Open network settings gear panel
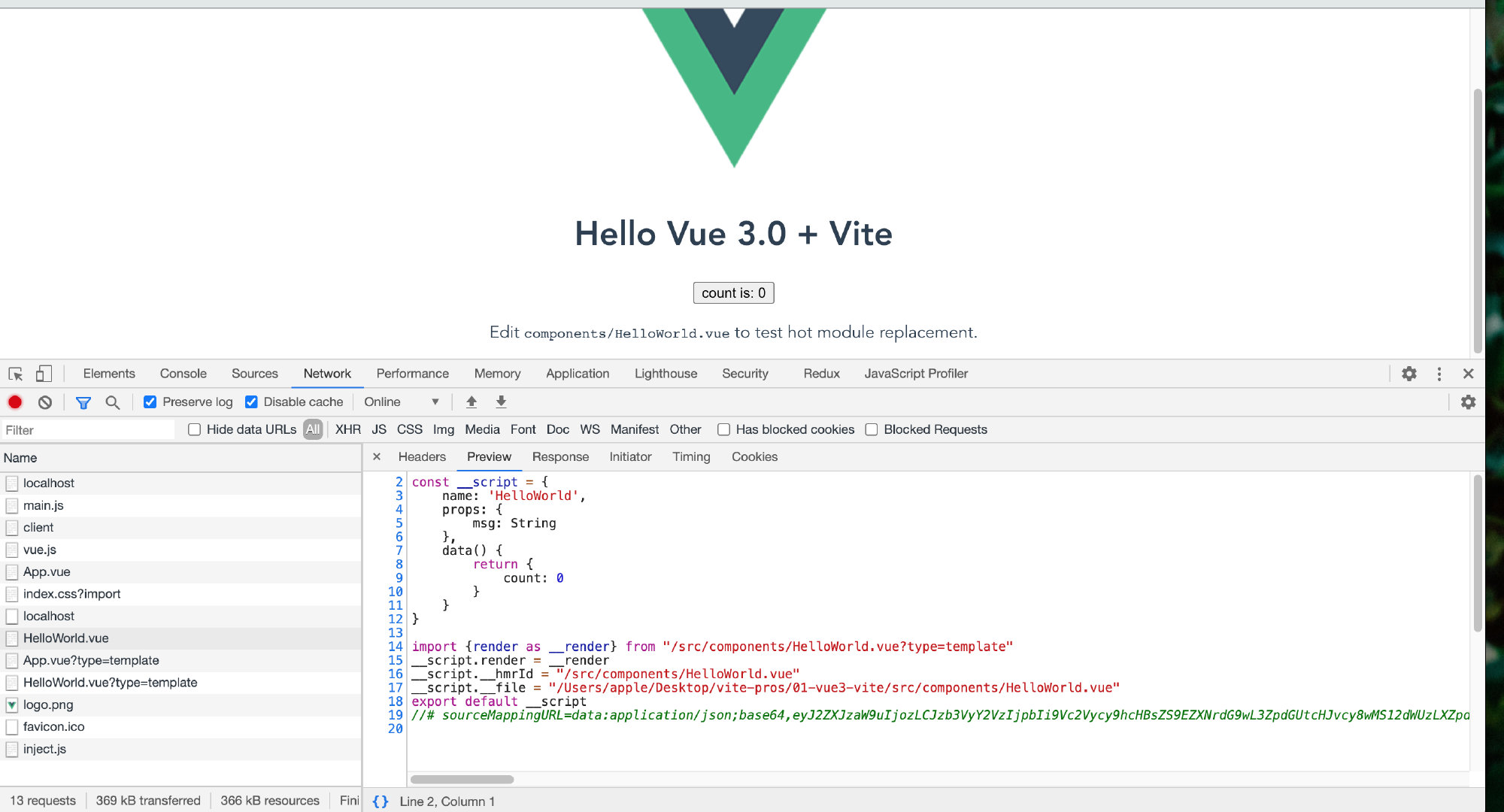Screen dimensions: 1504x812 [1468, 402]
